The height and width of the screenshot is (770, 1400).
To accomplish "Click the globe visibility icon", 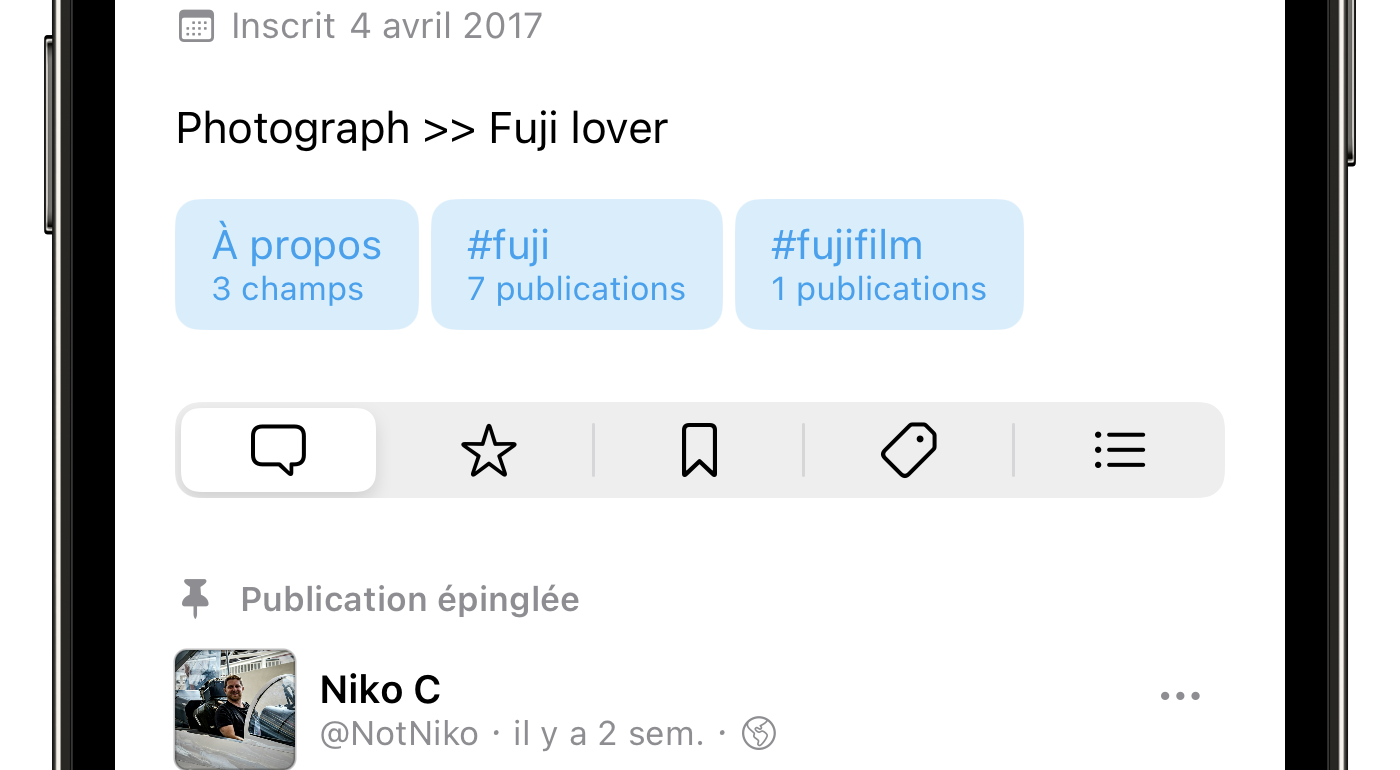I will (759, 734).
